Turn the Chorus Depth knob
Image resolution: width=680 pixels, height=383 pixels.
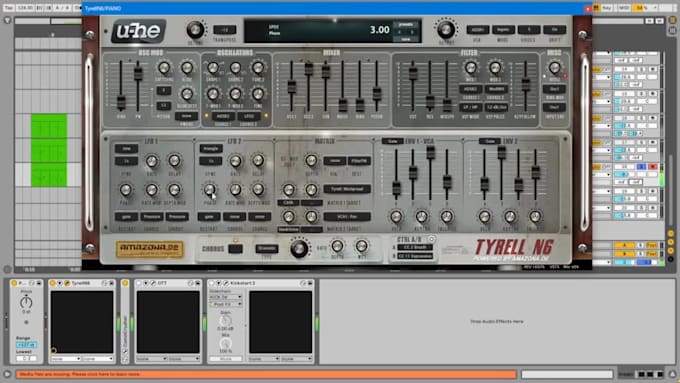point(337,246)
